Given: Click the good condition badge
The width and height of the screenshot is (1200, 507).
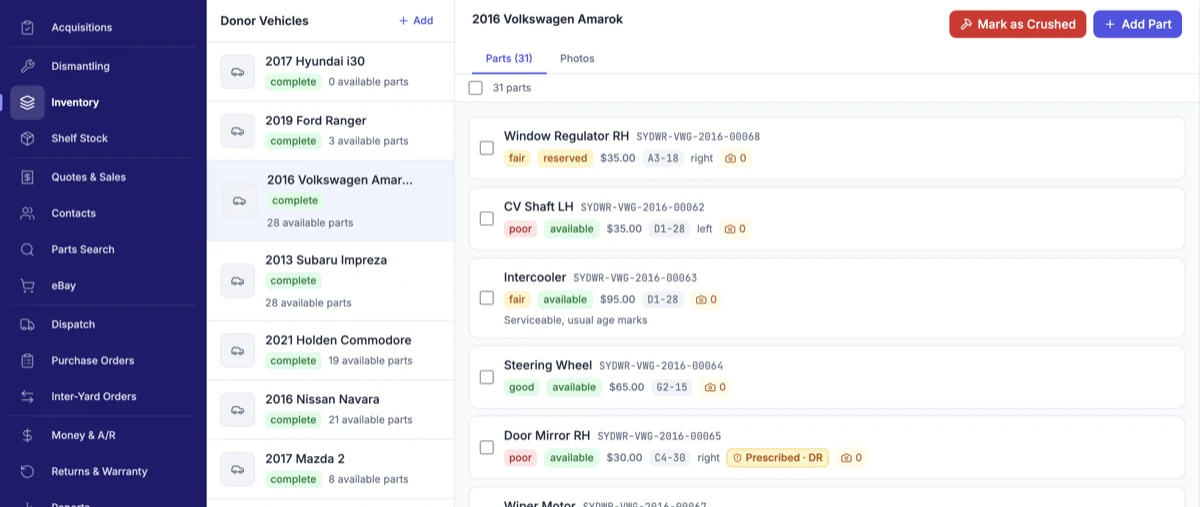Looking at the screenshot, I should (x=521, y=387).
